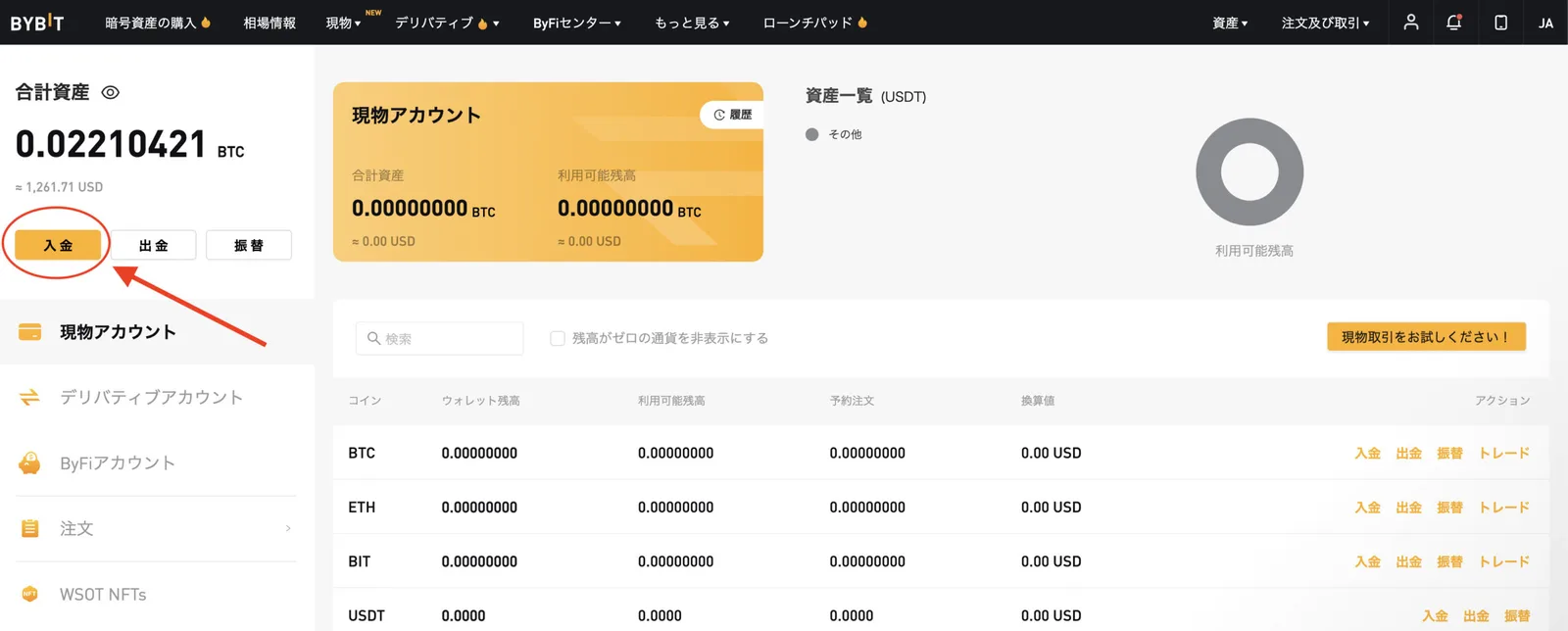Click the ≈ 1,261.71 USD value
This screenshot has height=631, width=1568.
pos(59,187)
